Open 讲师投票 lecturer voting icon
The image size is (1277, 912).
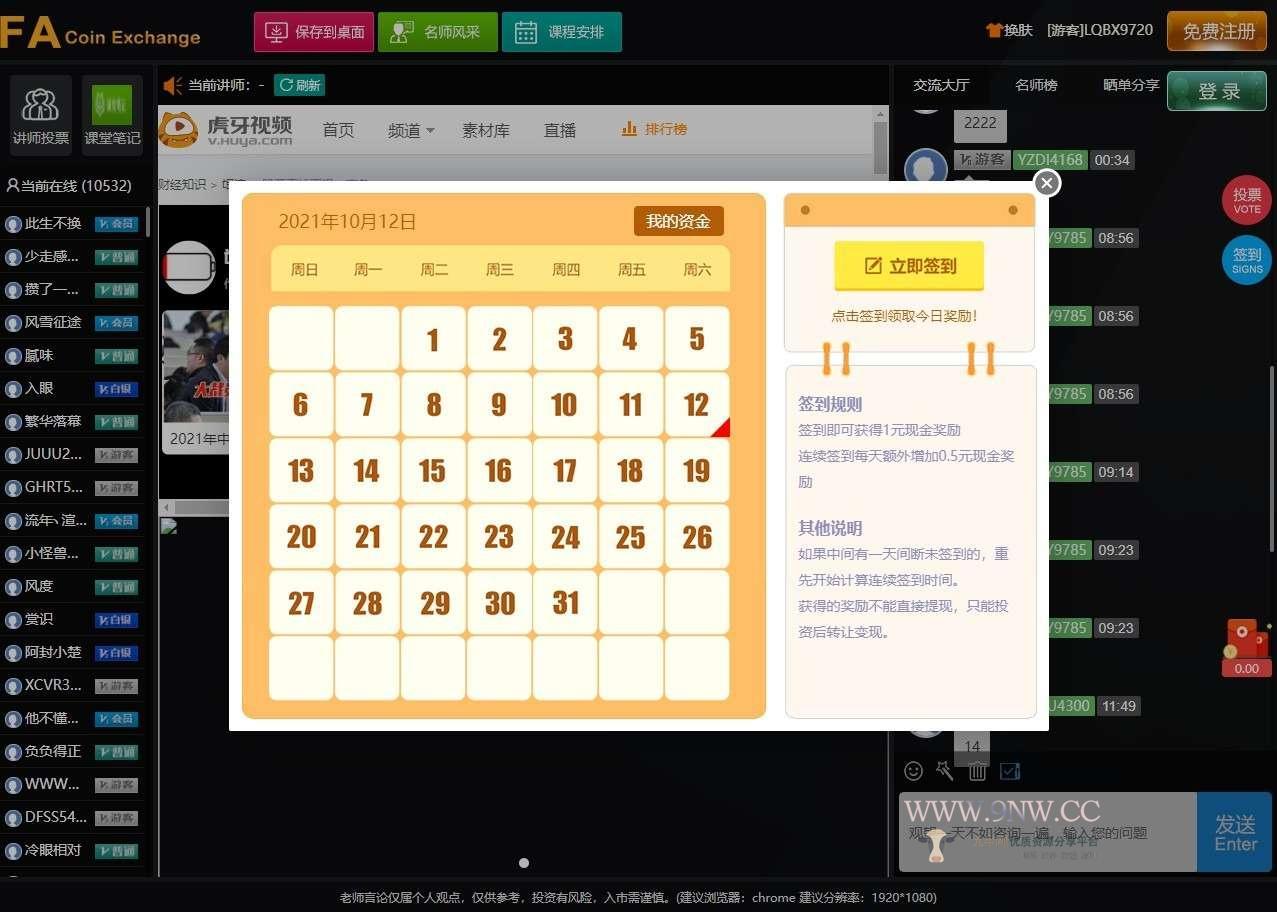[x=41, y=115]
